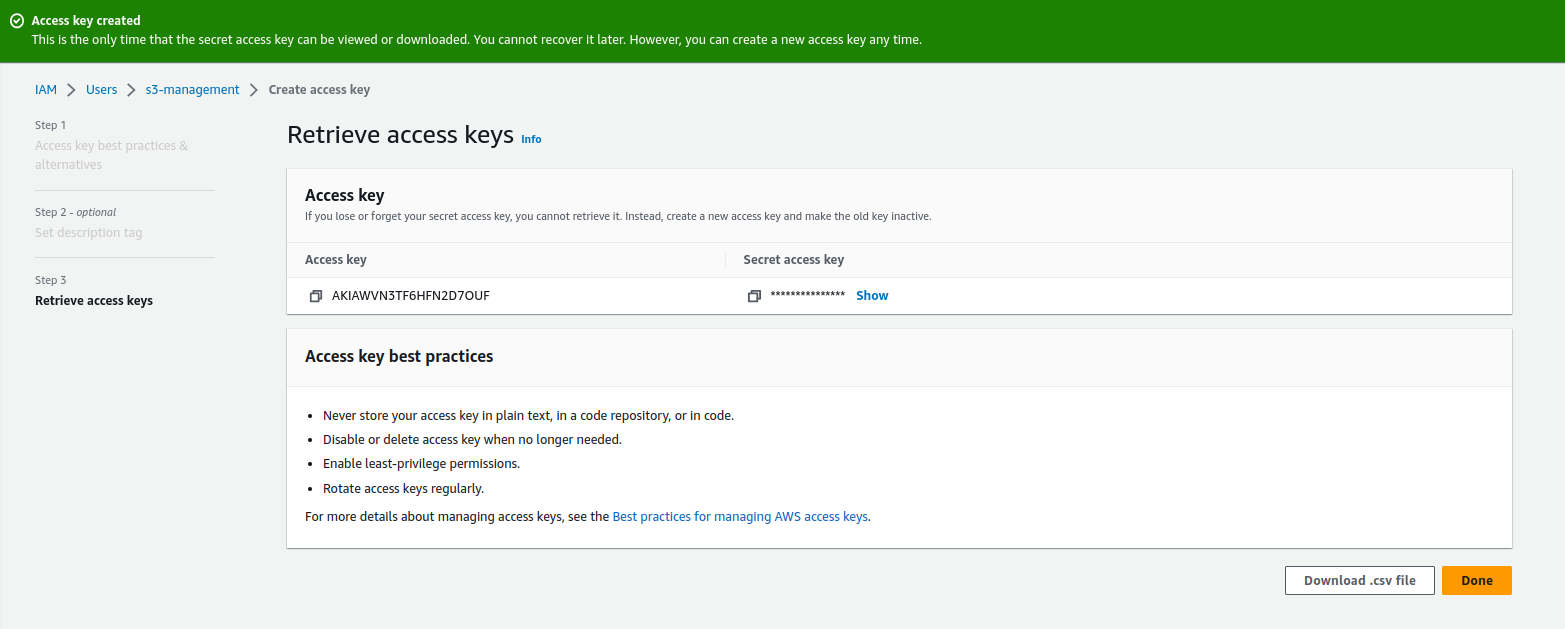
Task: Click the green success checkmark icon
Action: click(17, 20)
